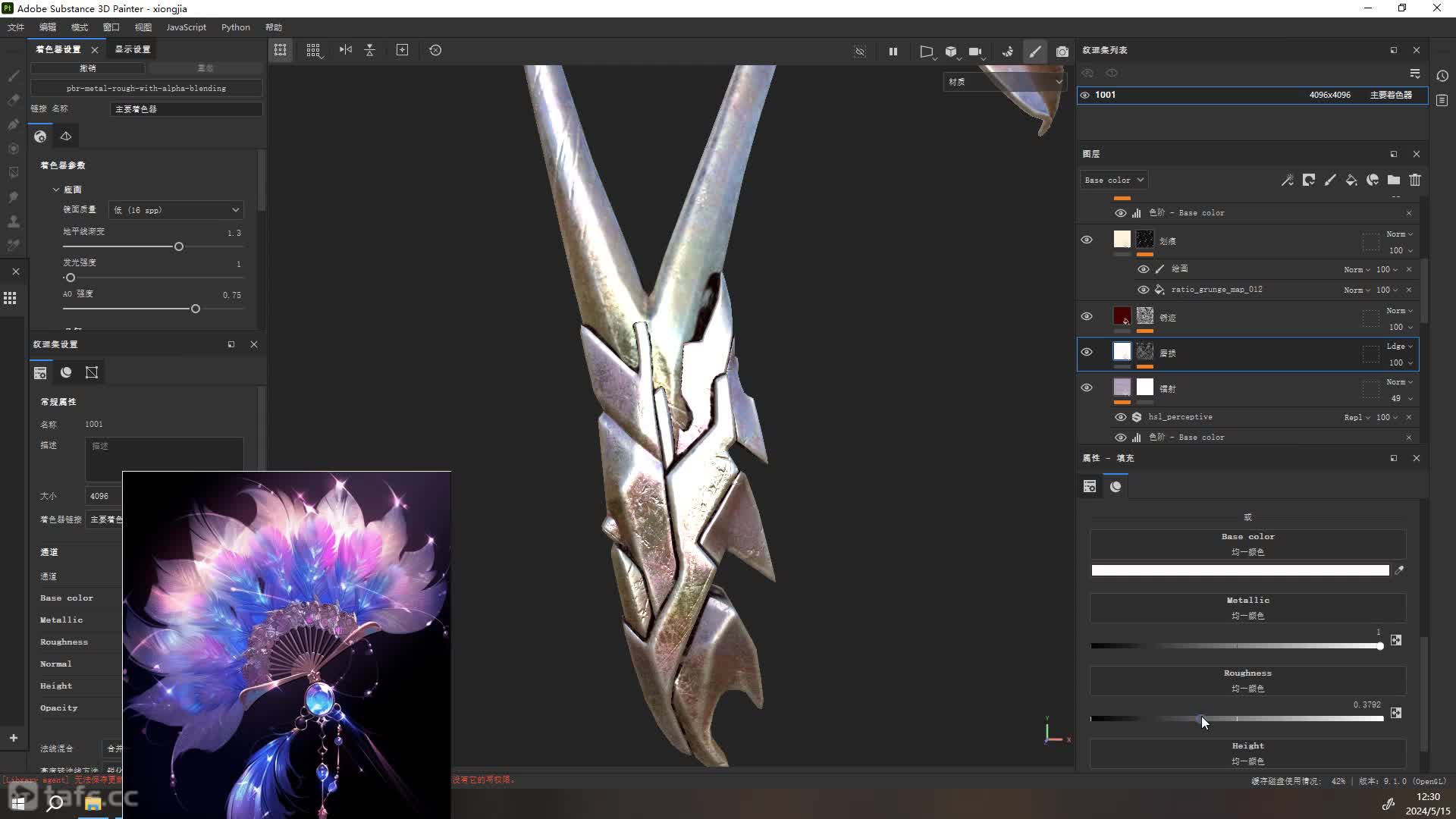
Task: Click Roughness 均一颜色 button
Action: (x=1247, y=680)
